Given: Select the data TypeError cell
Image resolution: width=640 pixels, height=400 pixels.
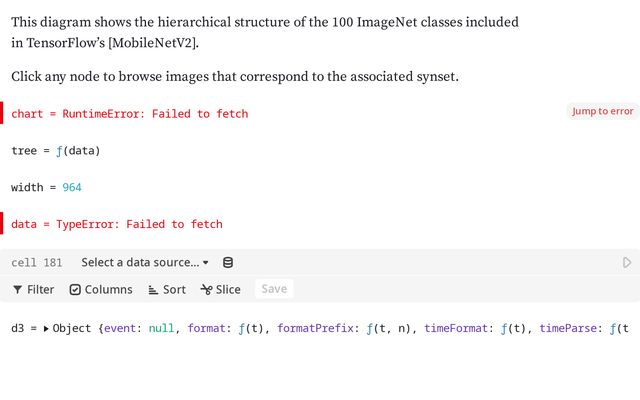Looking at the screenshot, I should tap(117, 224).
